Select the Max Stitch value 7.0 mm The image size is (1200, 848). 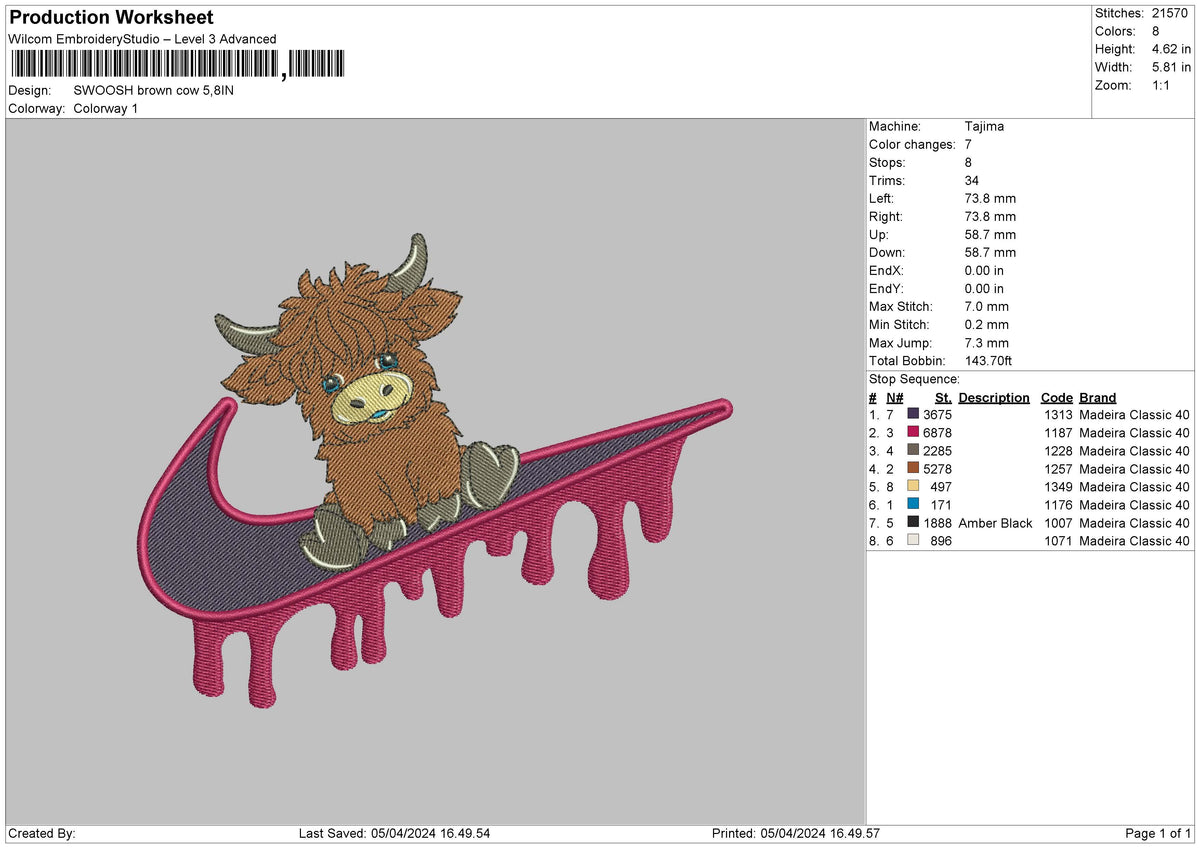pyautogui.click(x=987, y=307)
